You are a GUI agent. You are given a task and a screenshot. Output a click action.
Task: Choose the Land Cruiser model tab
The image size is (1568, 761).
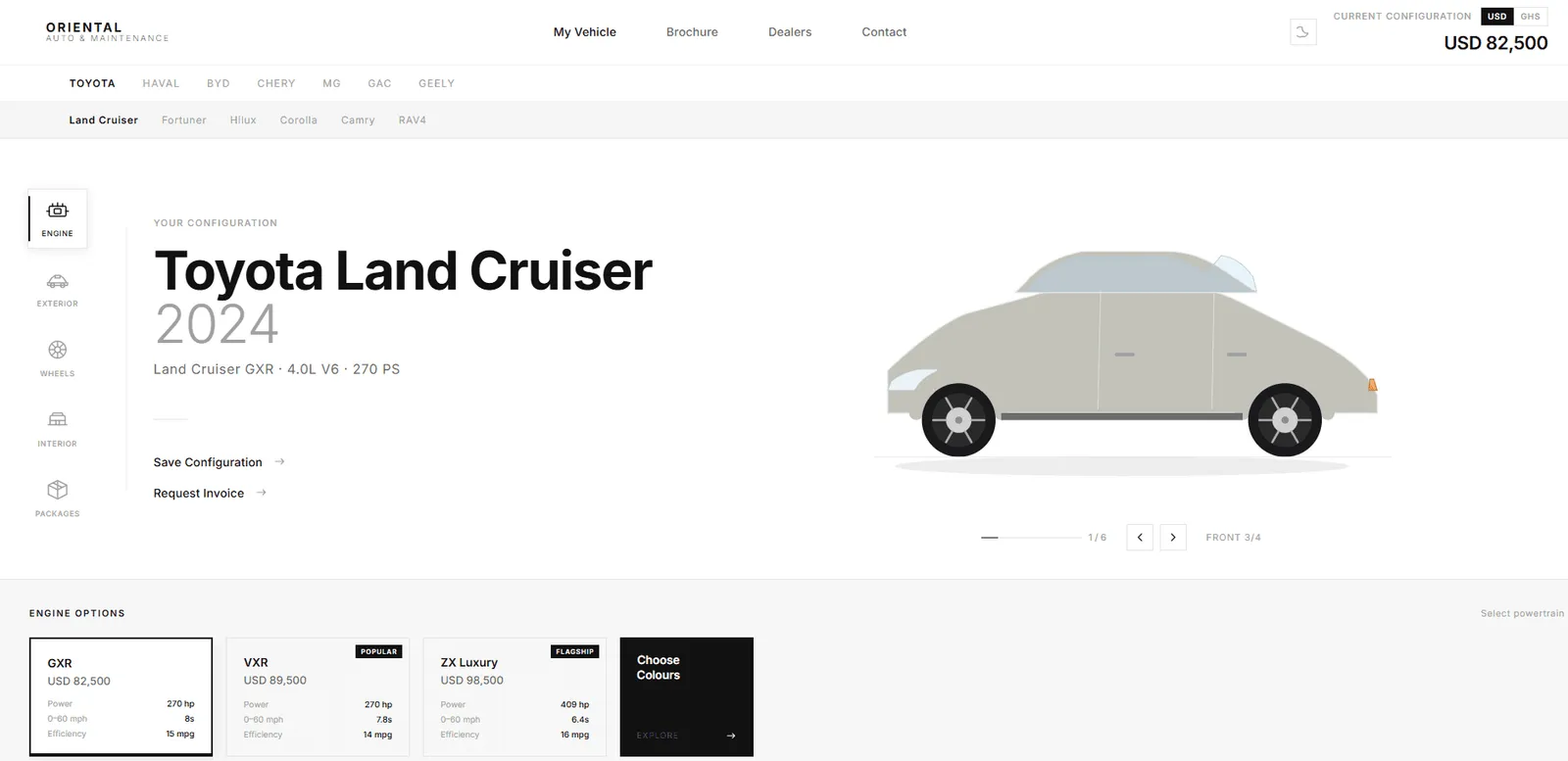(x=103, y=120)
